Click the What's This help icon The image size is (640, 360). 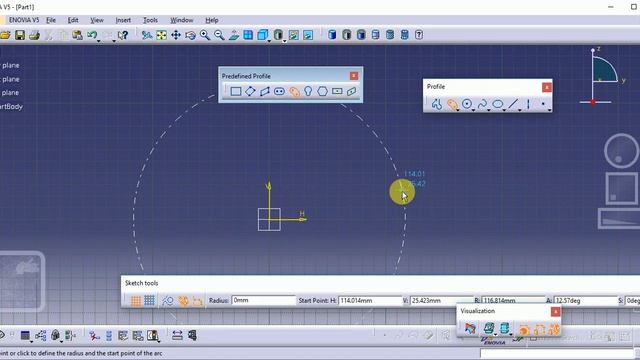point(123,35)
